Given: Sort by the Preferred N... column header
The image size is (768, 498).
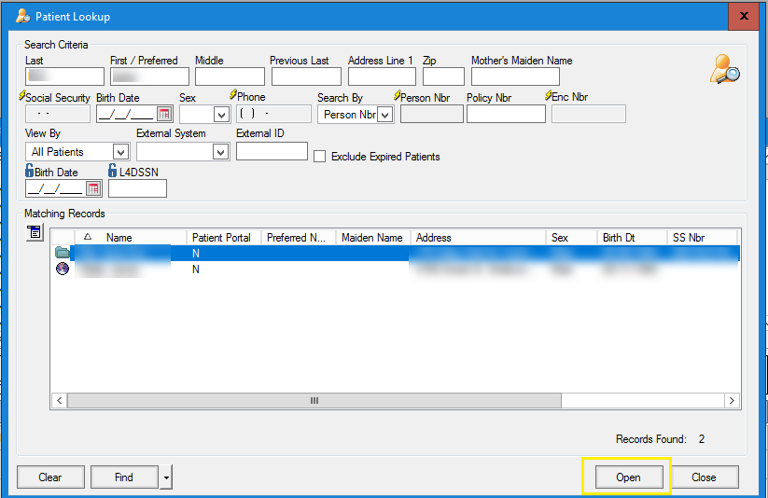Looking at the screenshot, I should point(298,237).
